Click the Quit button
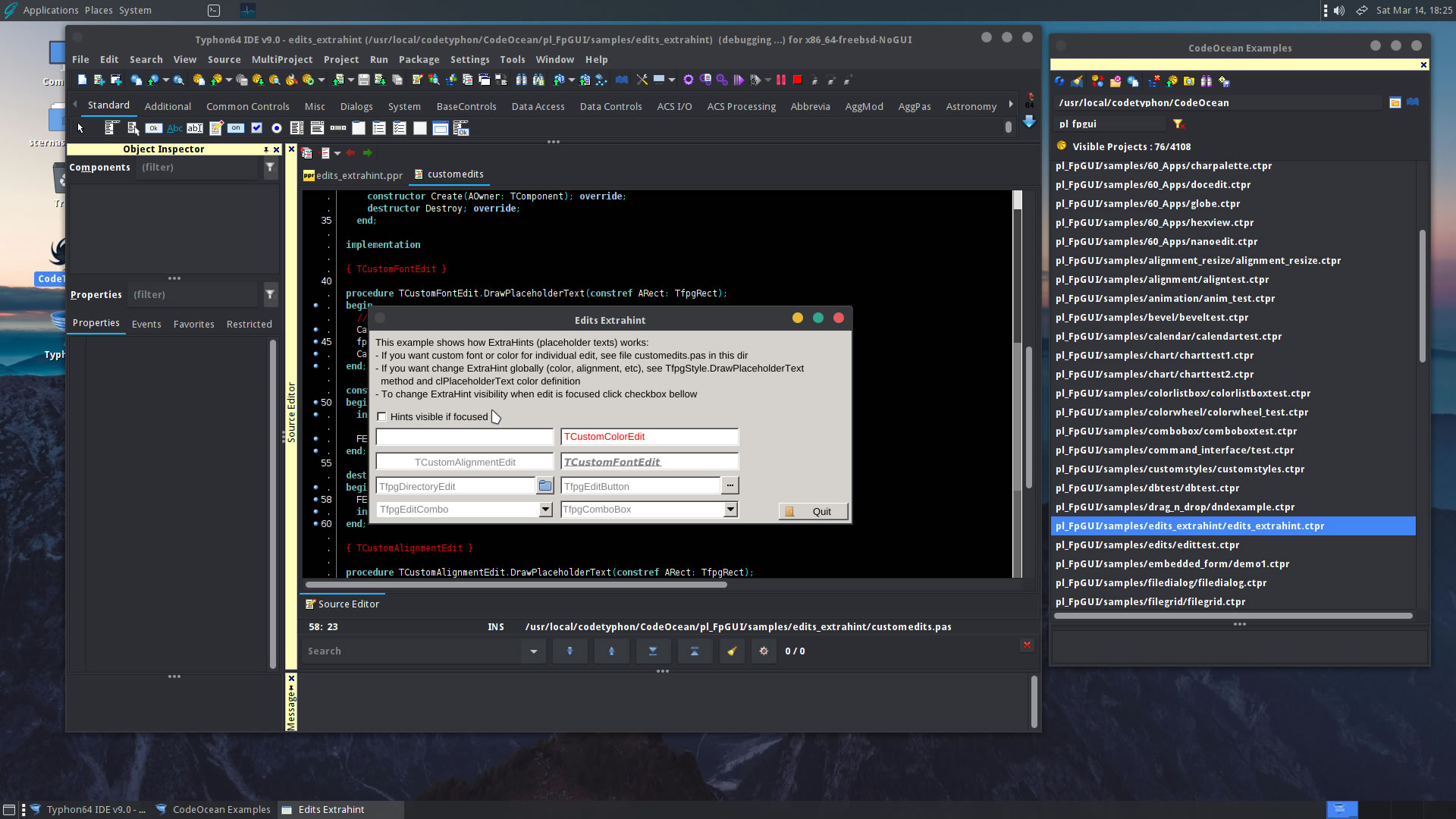This screenshot has width=1456, height=819. 813,512
